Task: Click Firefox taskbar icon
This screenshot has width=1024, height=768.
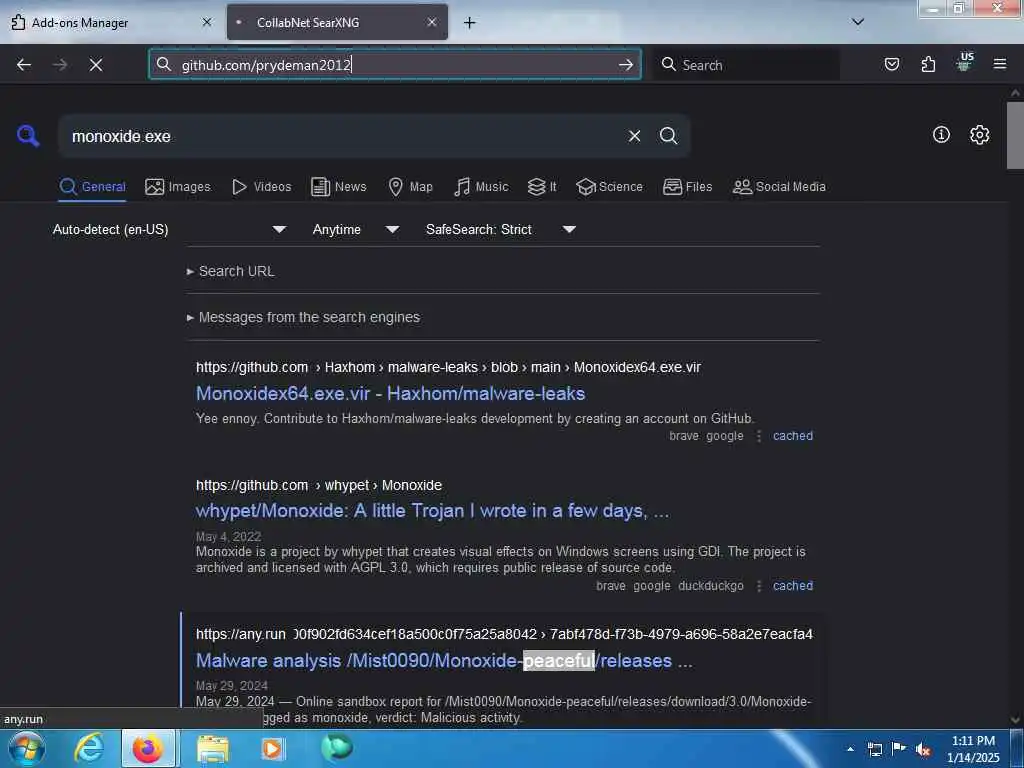Action: point(148,748)
